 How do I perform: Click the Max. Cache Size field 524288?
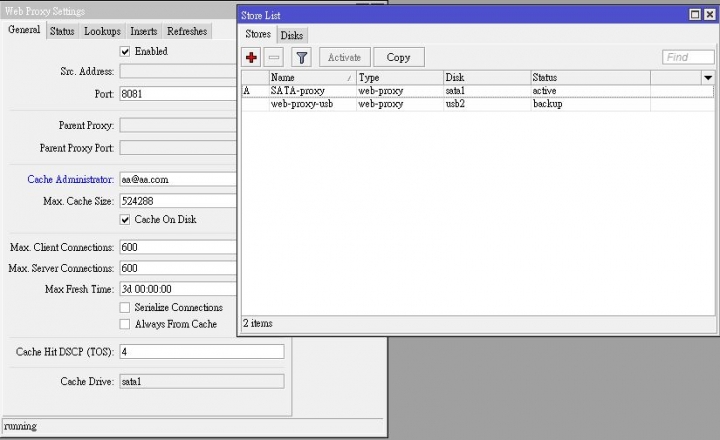point(178,201)
